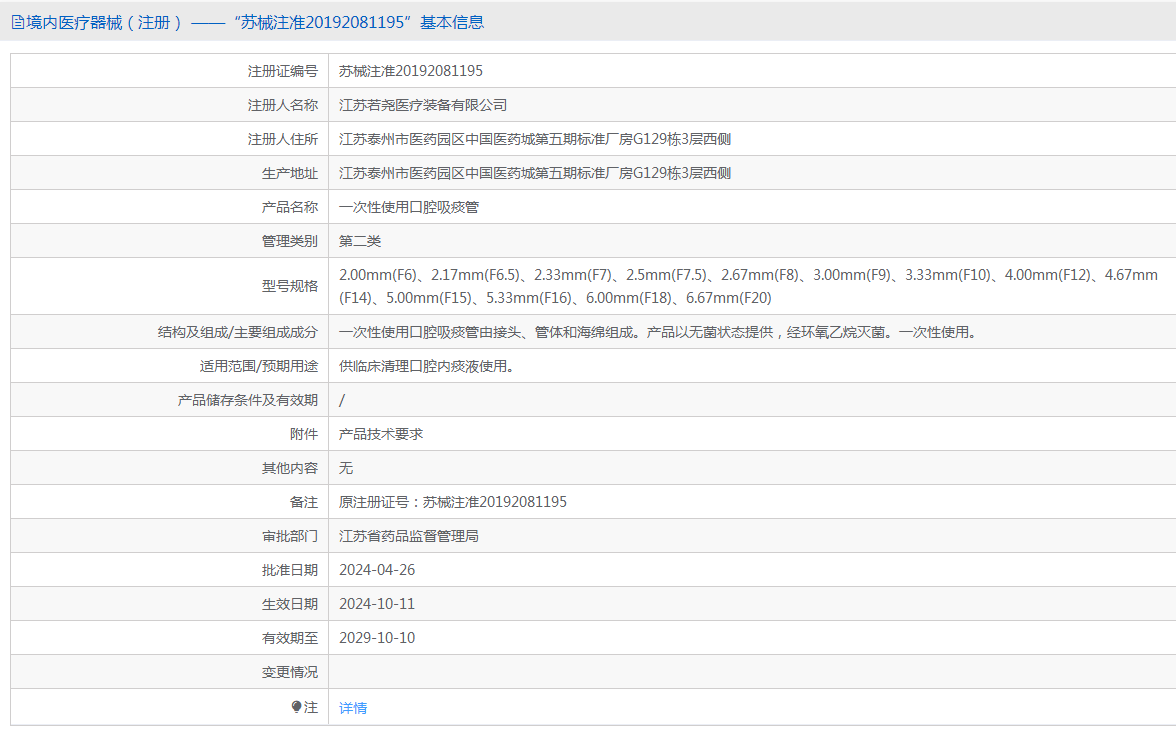Click the approval date 2024-04-26

tap(377, 570)
